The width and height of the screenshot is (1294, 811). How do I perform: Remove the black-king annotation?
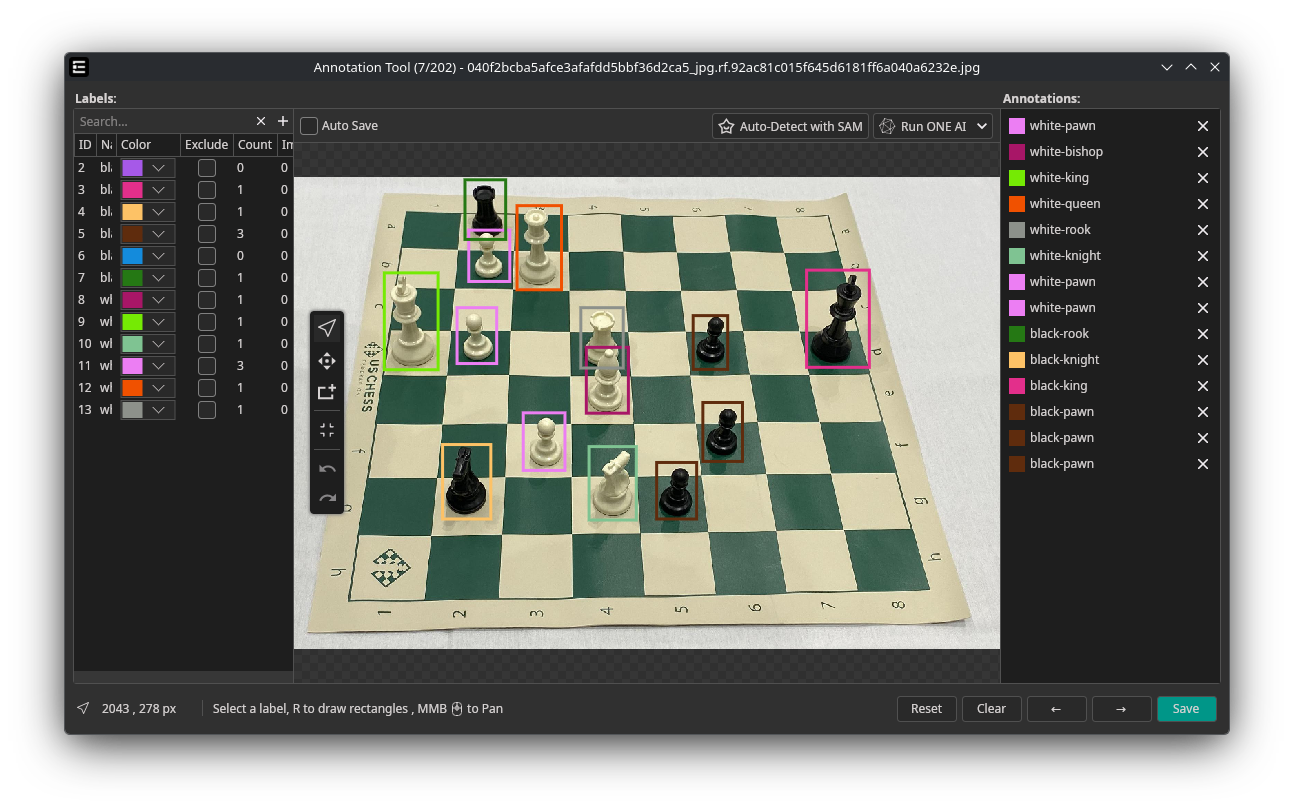pyautogui.click(x=1203, y=385)
